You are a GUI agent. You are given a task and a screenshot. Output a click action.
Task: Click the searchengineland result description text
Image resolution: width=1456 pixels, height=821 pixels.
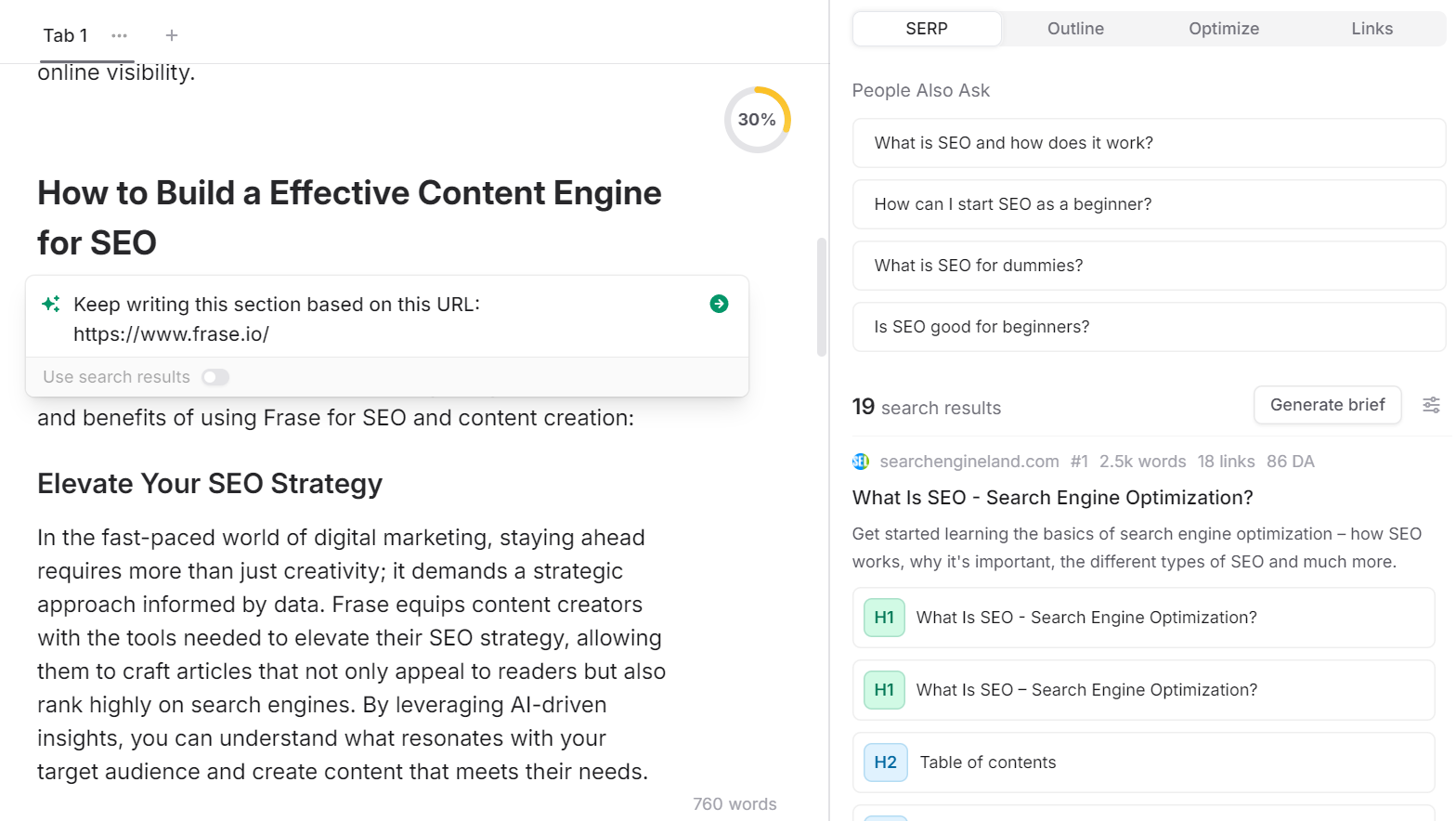coord(1137,548)
